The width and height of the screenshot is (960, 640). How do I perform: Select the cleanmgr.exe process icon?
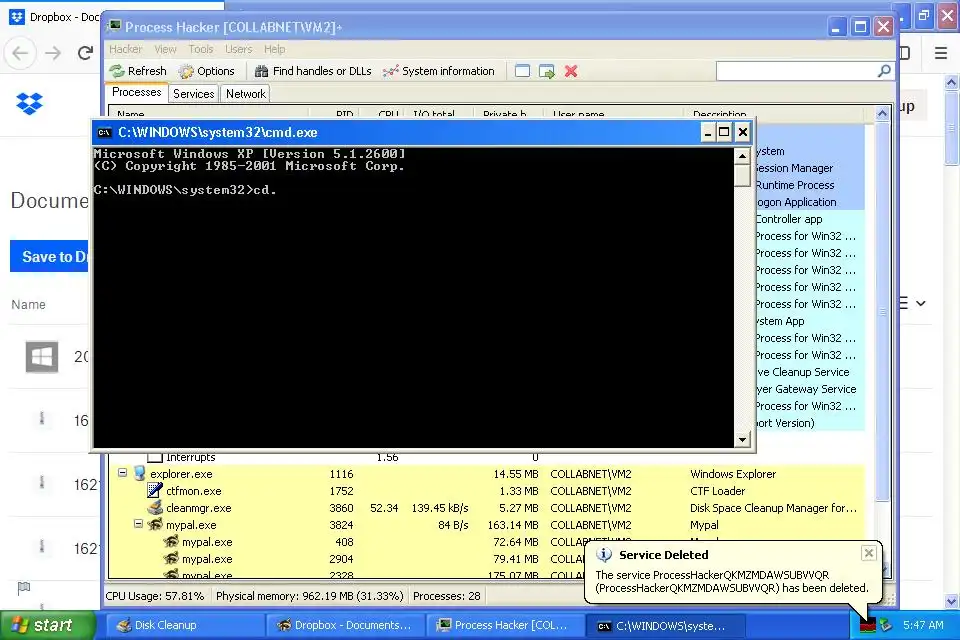[x=156, y=508]
